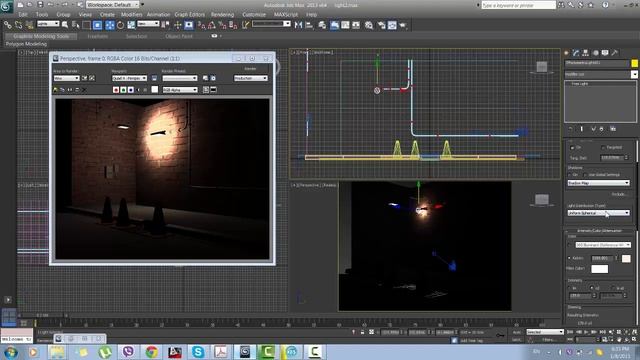Click the search keyword input field
This screenshot has height=360, width=640.
tap(518, 5)
